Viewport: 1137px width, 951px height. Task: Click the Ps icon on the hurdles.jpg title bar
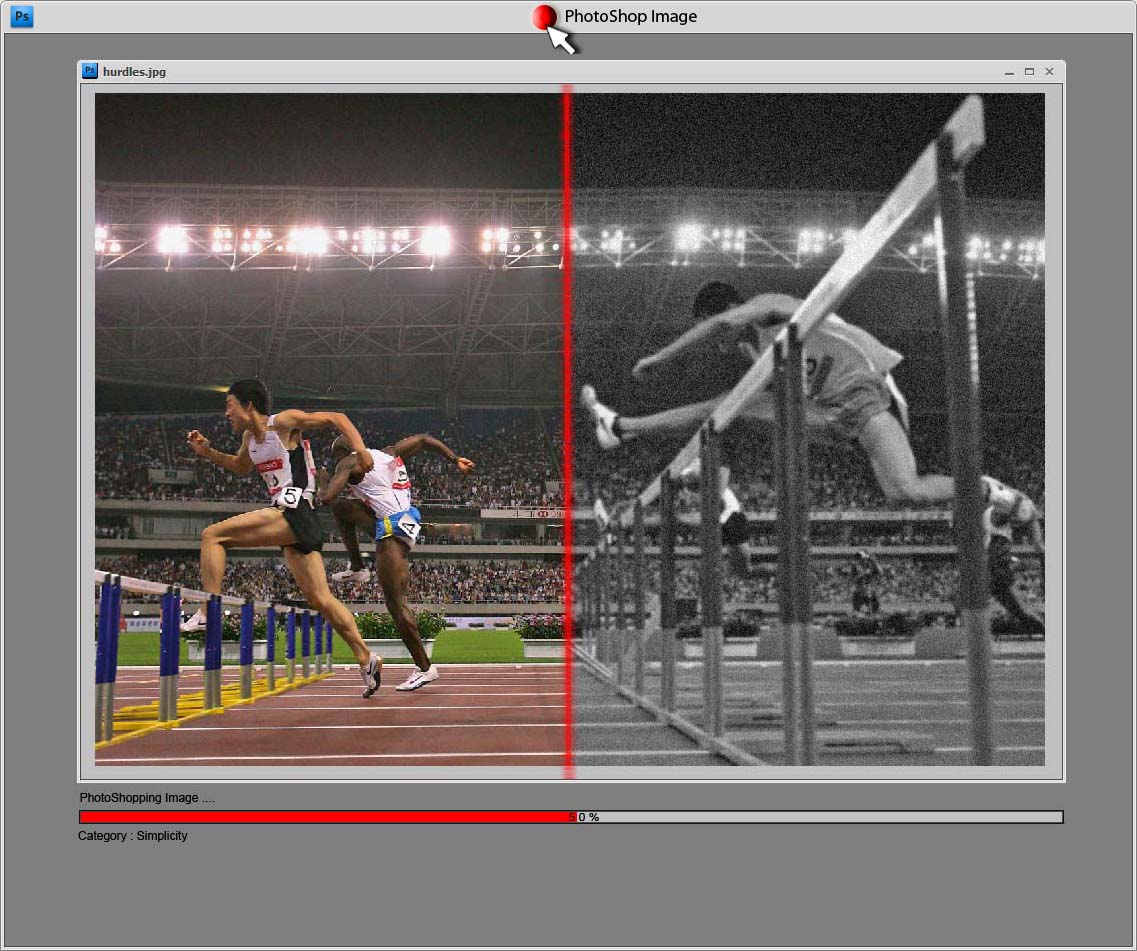(x=90, y=71)
